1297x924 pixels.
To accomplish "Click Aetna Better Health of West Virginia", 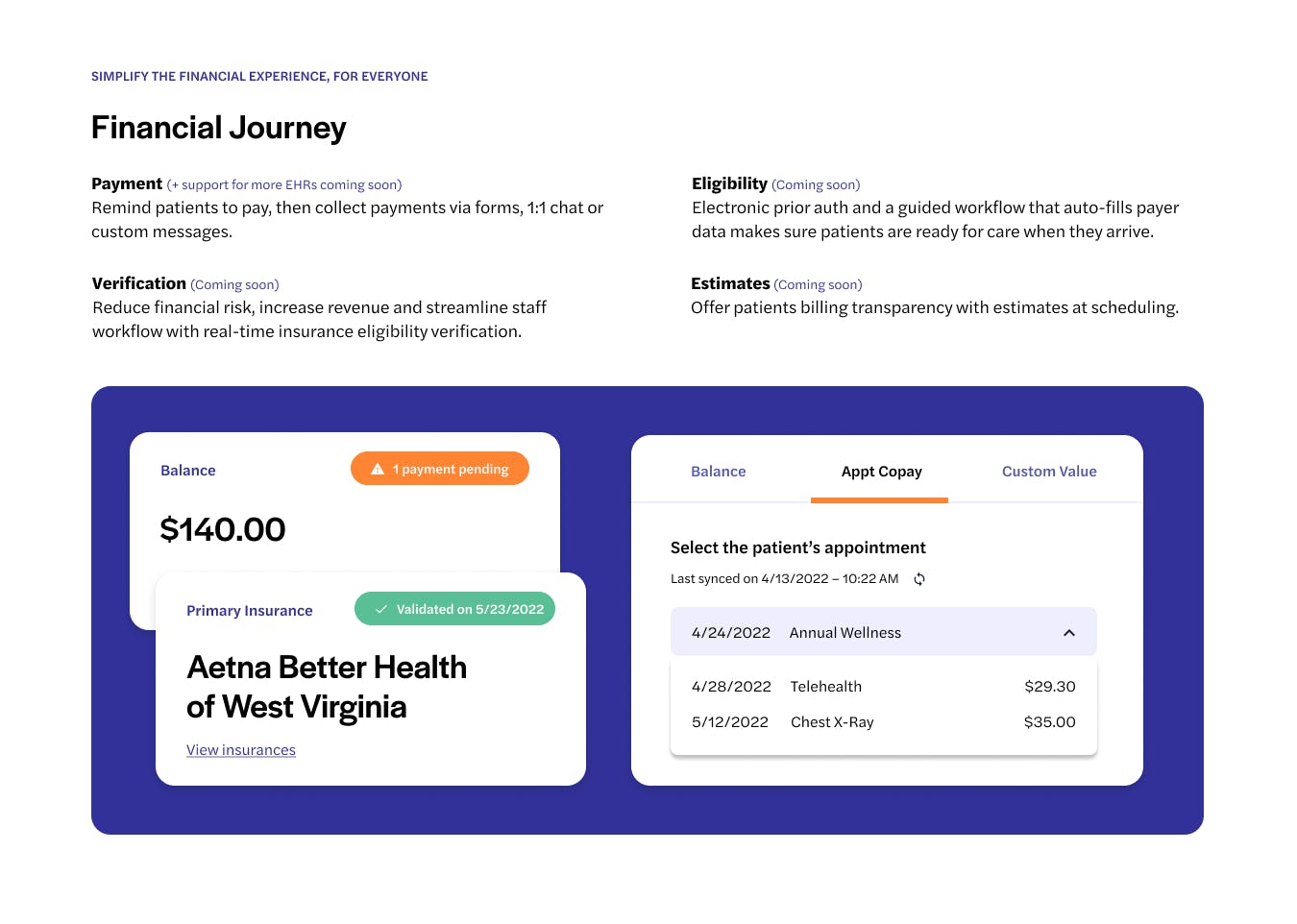I will click(x=327, y=687).
